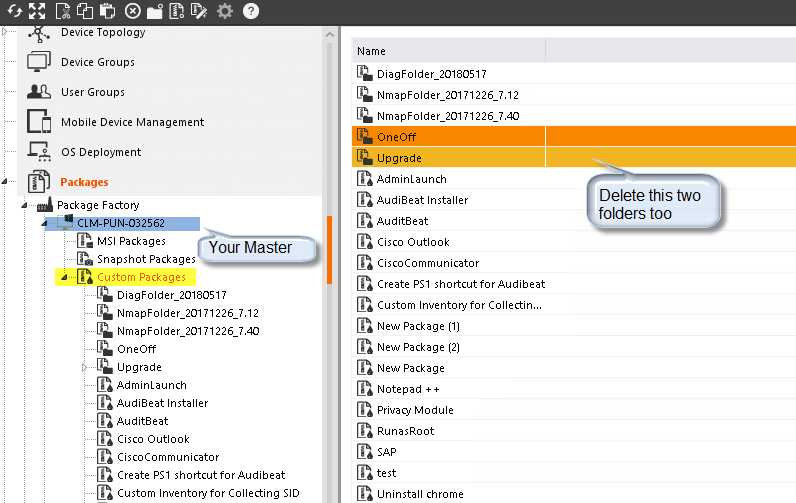
Task: Click the new folder toolbar icon
Action: tap(154, 11)
